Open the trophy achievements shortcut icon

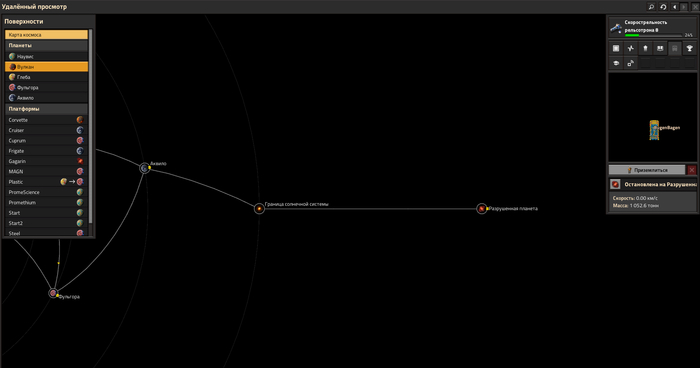click(x=689, y=48)
